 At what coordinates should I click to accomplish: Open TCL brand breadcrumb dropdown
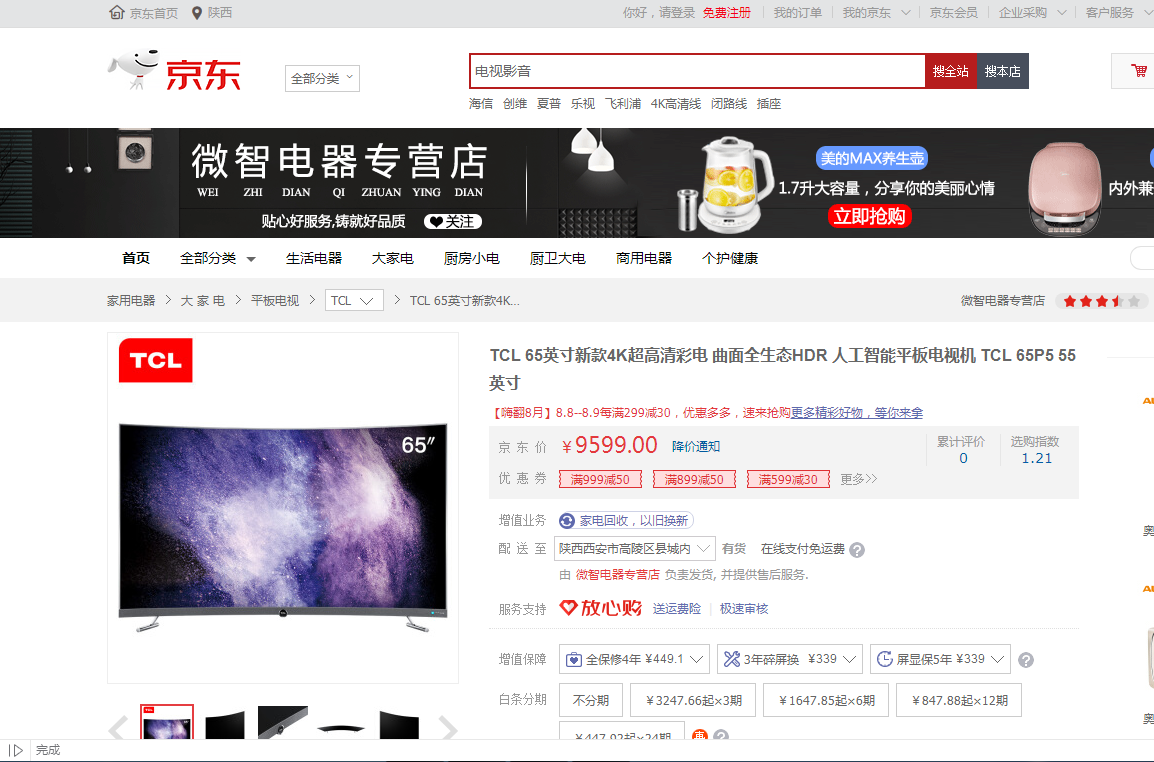click(x=354, y=300)
